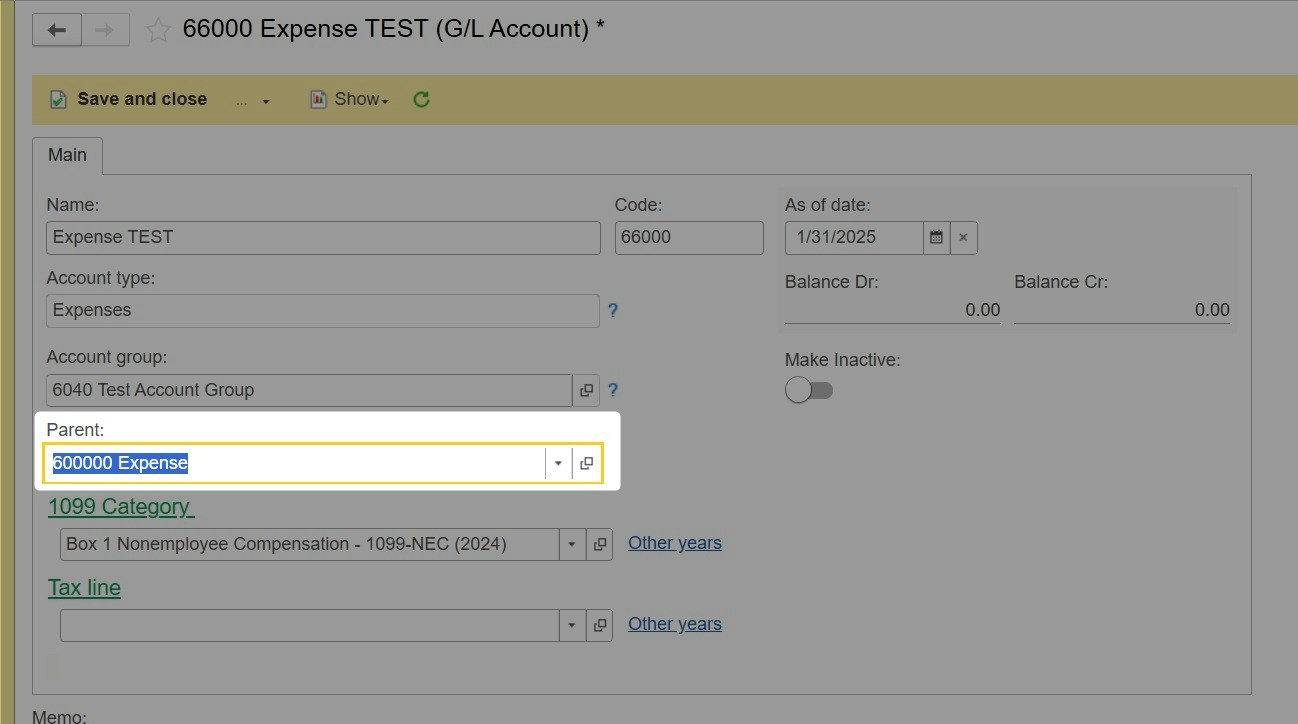
Task: Click the 1099 Category field Box 1
Action: click(309, 544)
